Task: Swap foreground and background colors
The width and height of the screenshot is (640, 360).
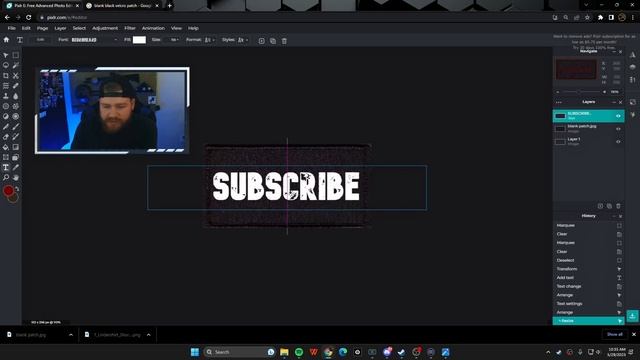Action: (17, 189)
